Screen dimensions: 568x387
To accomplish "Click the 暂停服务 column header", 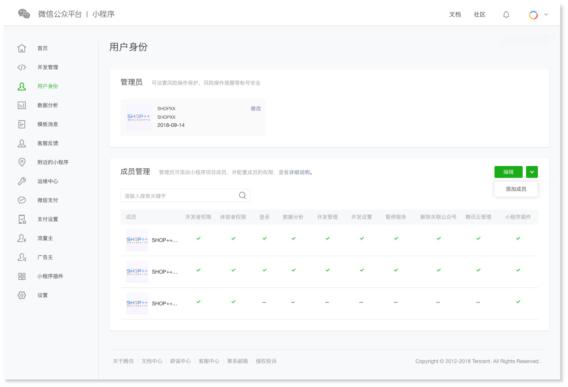I will point(396,217).
